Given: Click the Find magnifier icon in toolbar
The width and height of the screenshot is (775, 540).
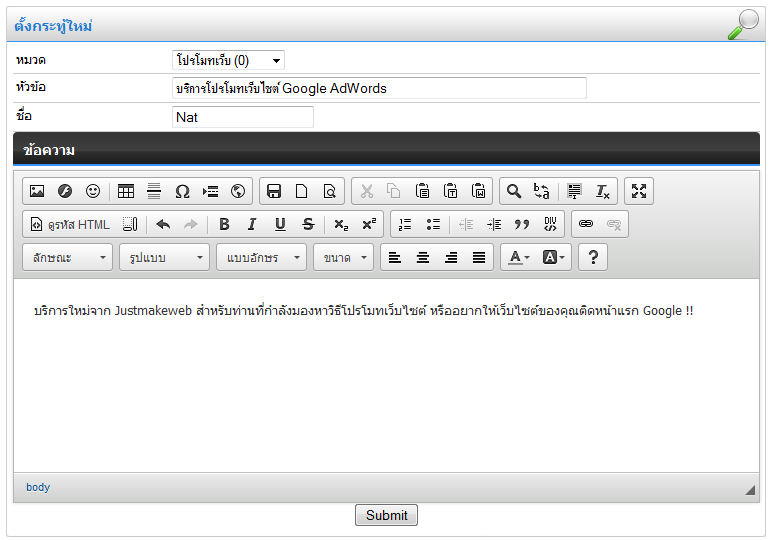Looking at the screenshot, I should [x=514, y=191].
